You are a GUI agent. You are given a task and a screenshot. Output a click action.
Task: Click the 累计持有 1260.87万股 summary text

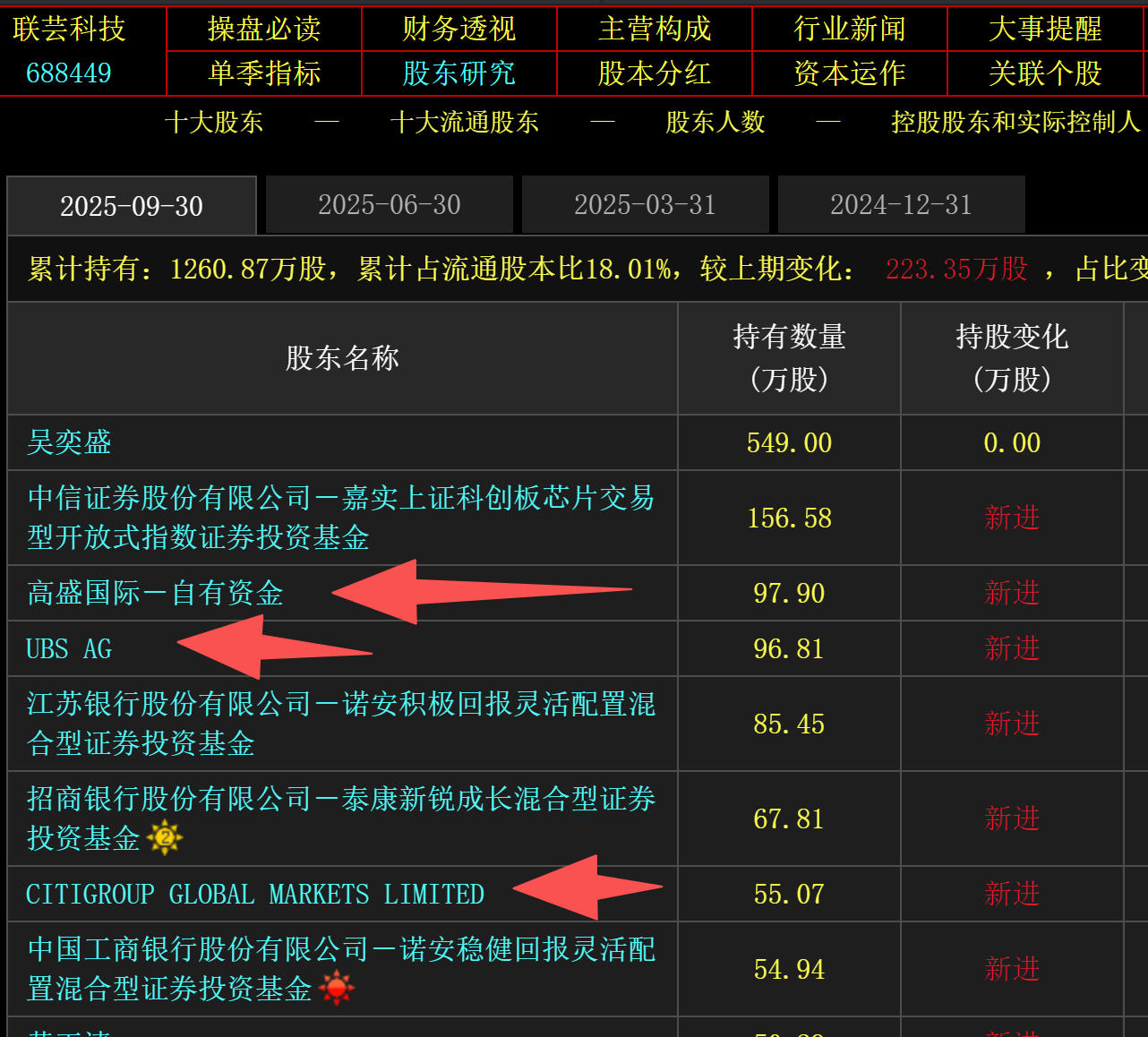tap(177, 269)
